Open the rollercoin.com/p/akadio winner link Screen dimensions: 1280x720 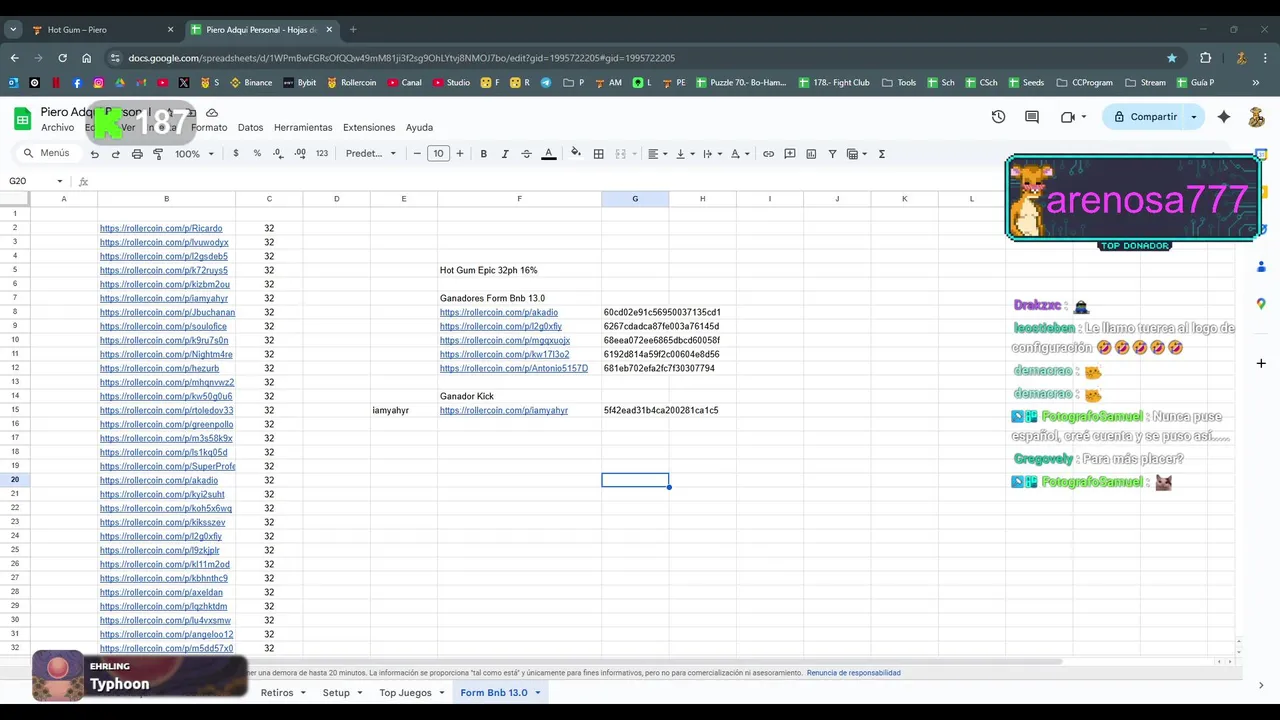499,313
